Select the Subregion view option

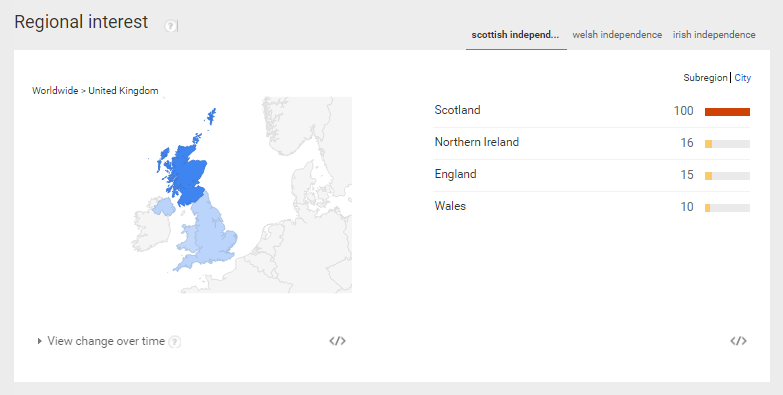705,77
